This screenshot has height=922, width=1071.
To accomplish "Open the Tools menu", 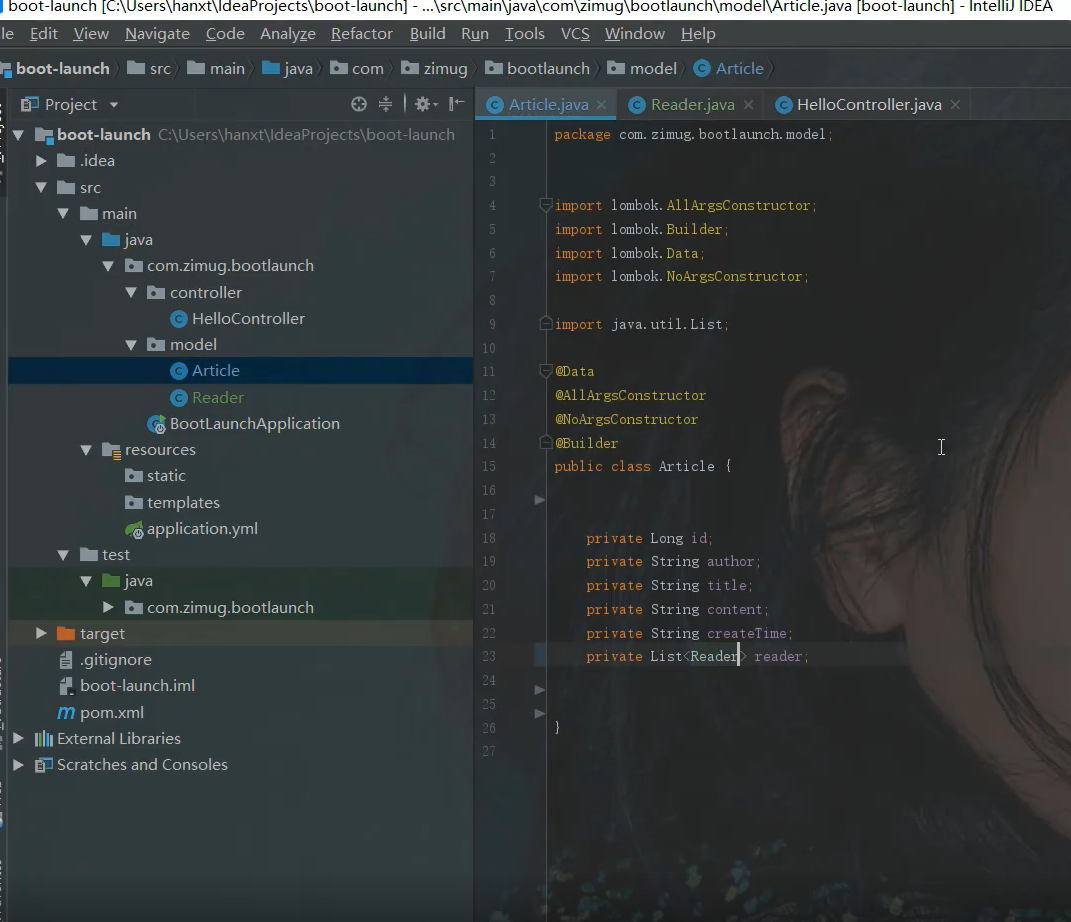I will point(525,33).
